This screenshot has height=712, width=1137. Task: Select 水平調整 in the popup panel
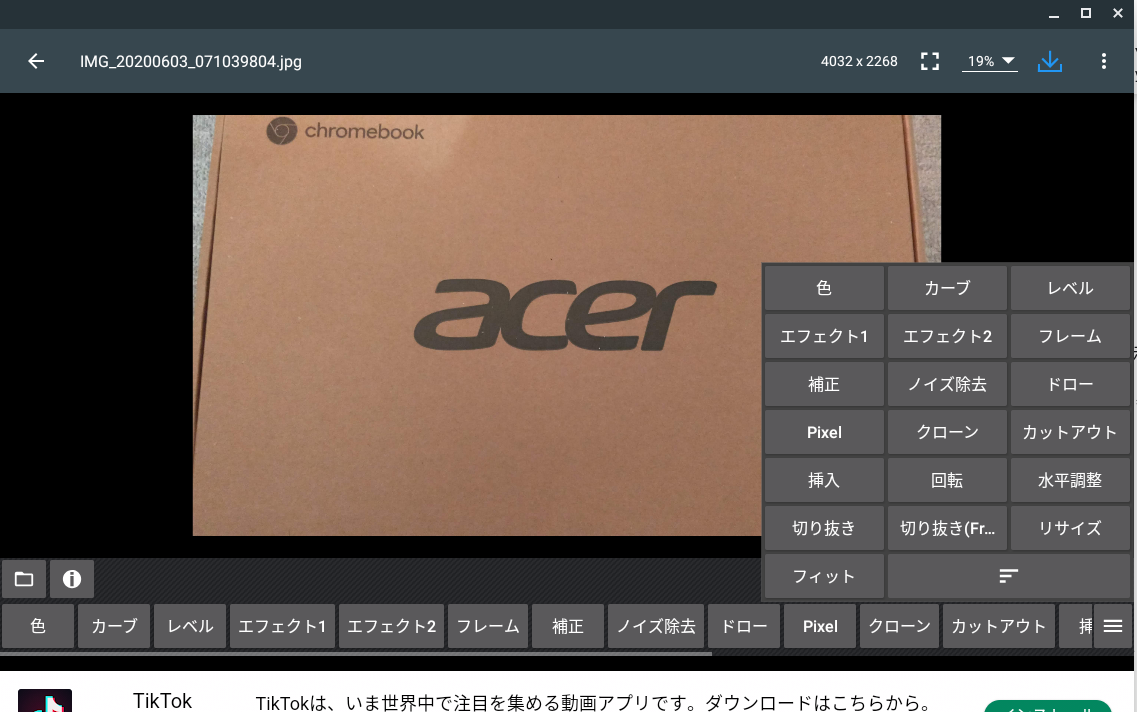(x=1070, y=480)
